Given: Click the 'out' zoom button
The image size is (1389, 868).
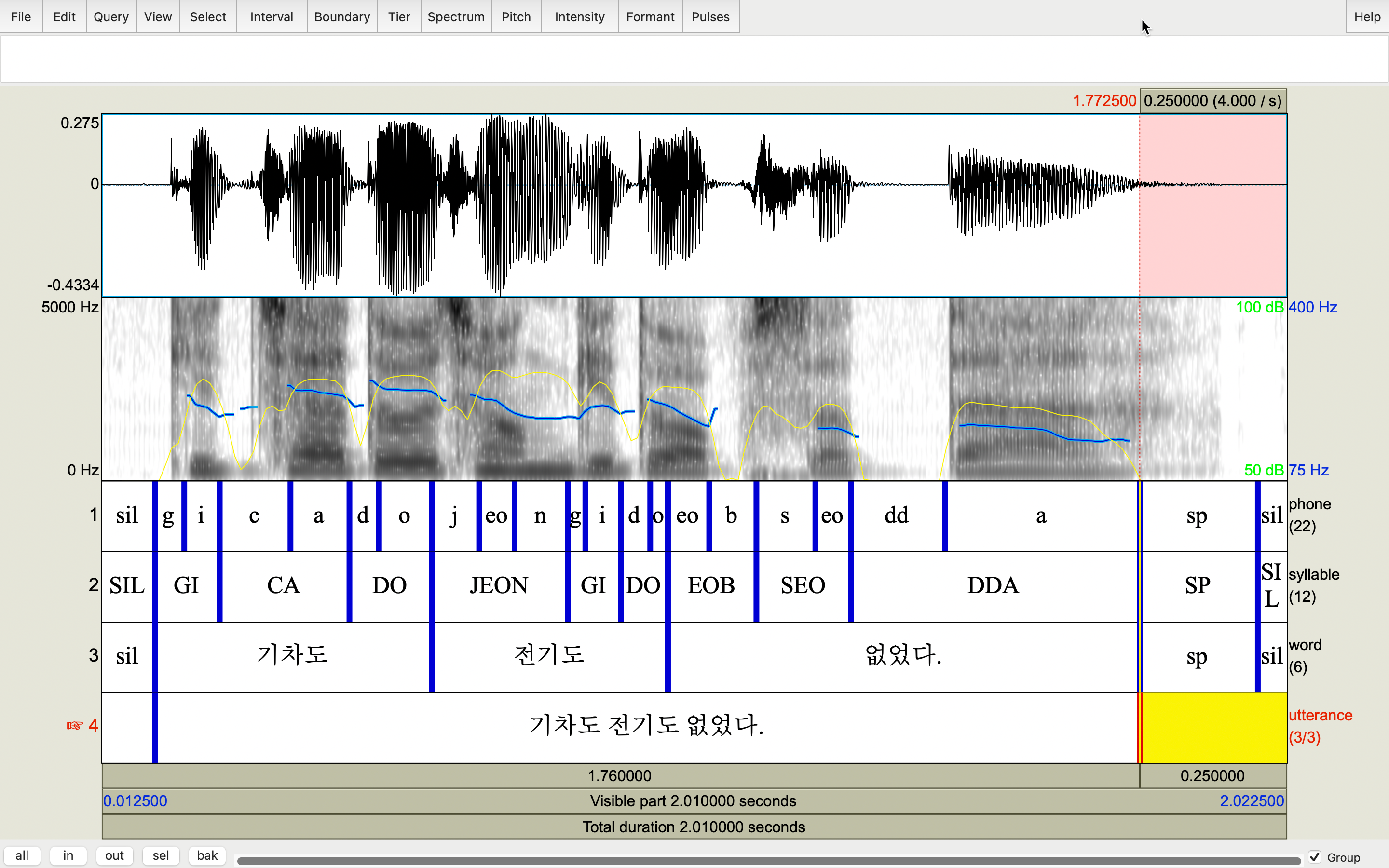Looking at the screenshot, I should [x=114, y=855].
